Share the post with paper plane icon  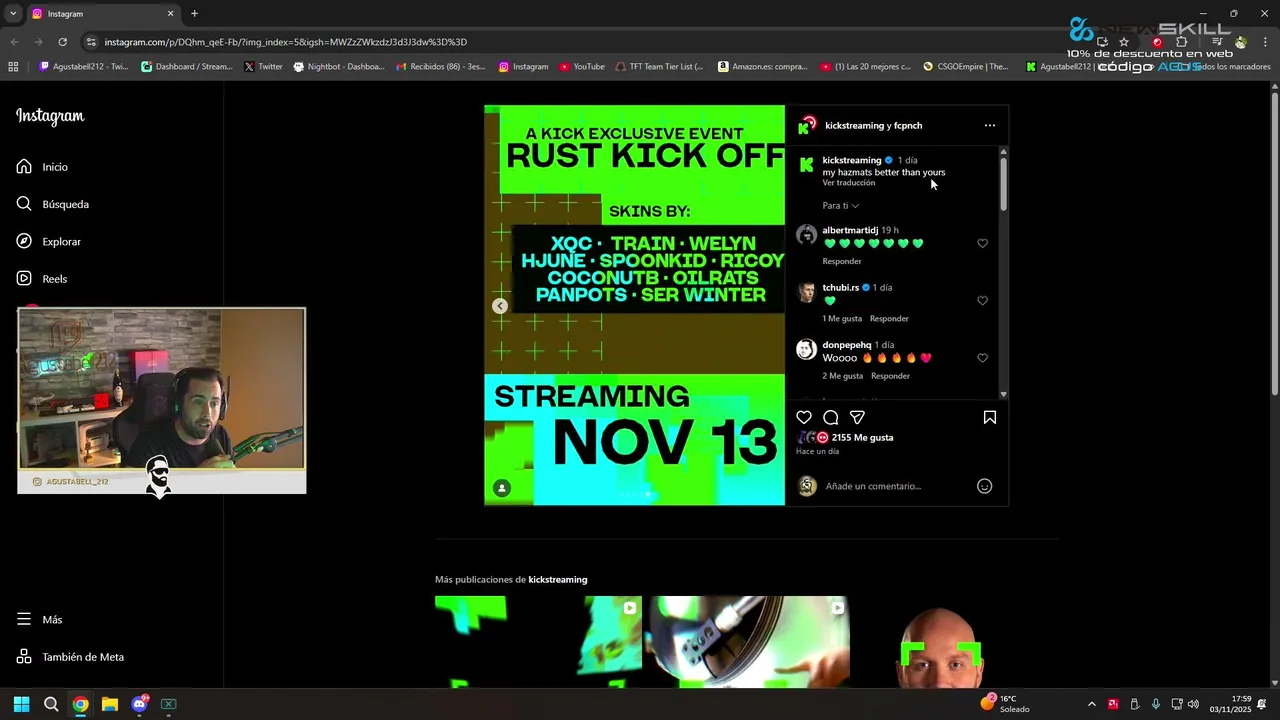click(857, 417)
